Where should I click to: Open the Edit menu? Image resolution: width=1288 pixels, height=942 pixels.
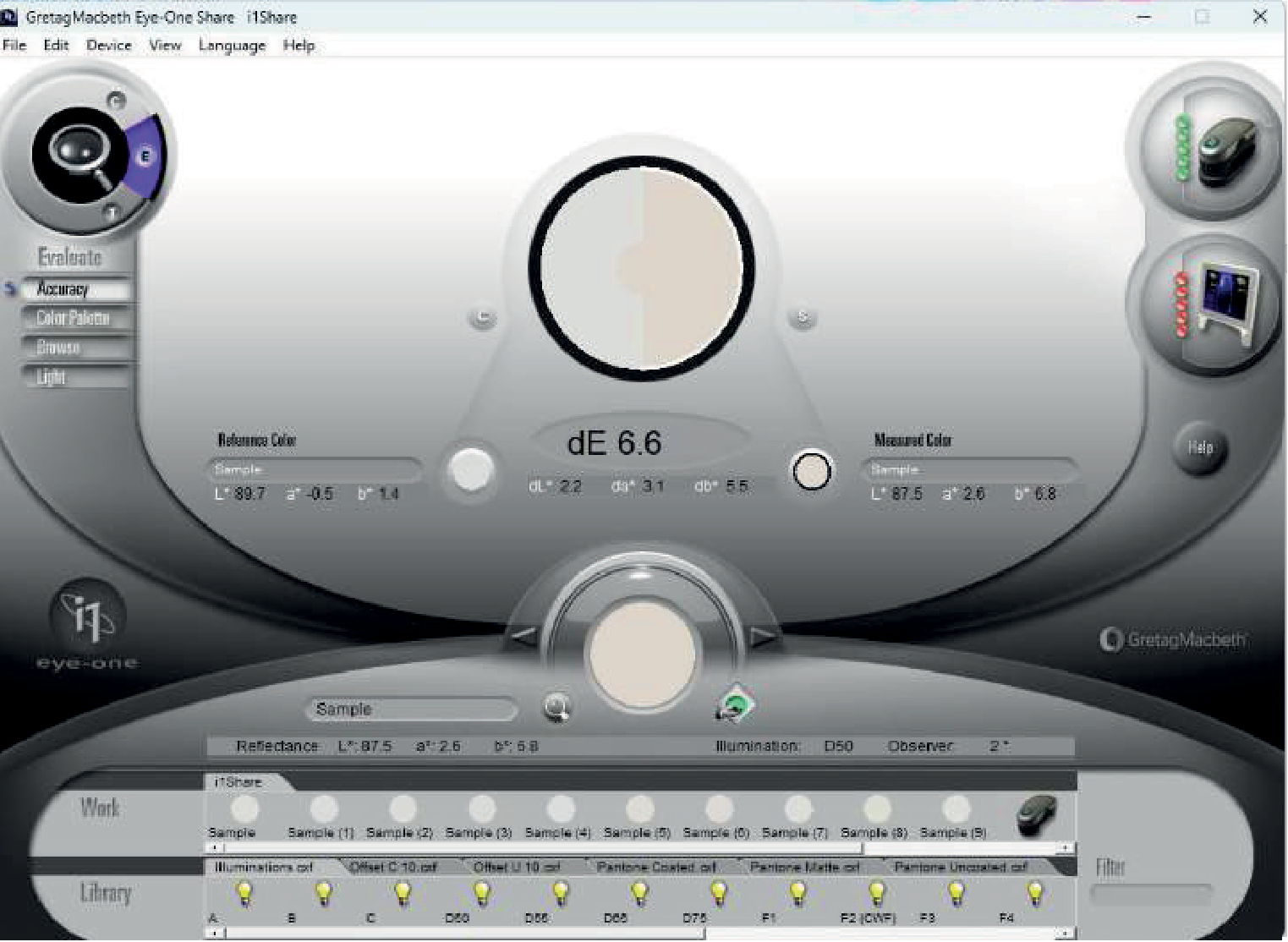tap(56, 46)
